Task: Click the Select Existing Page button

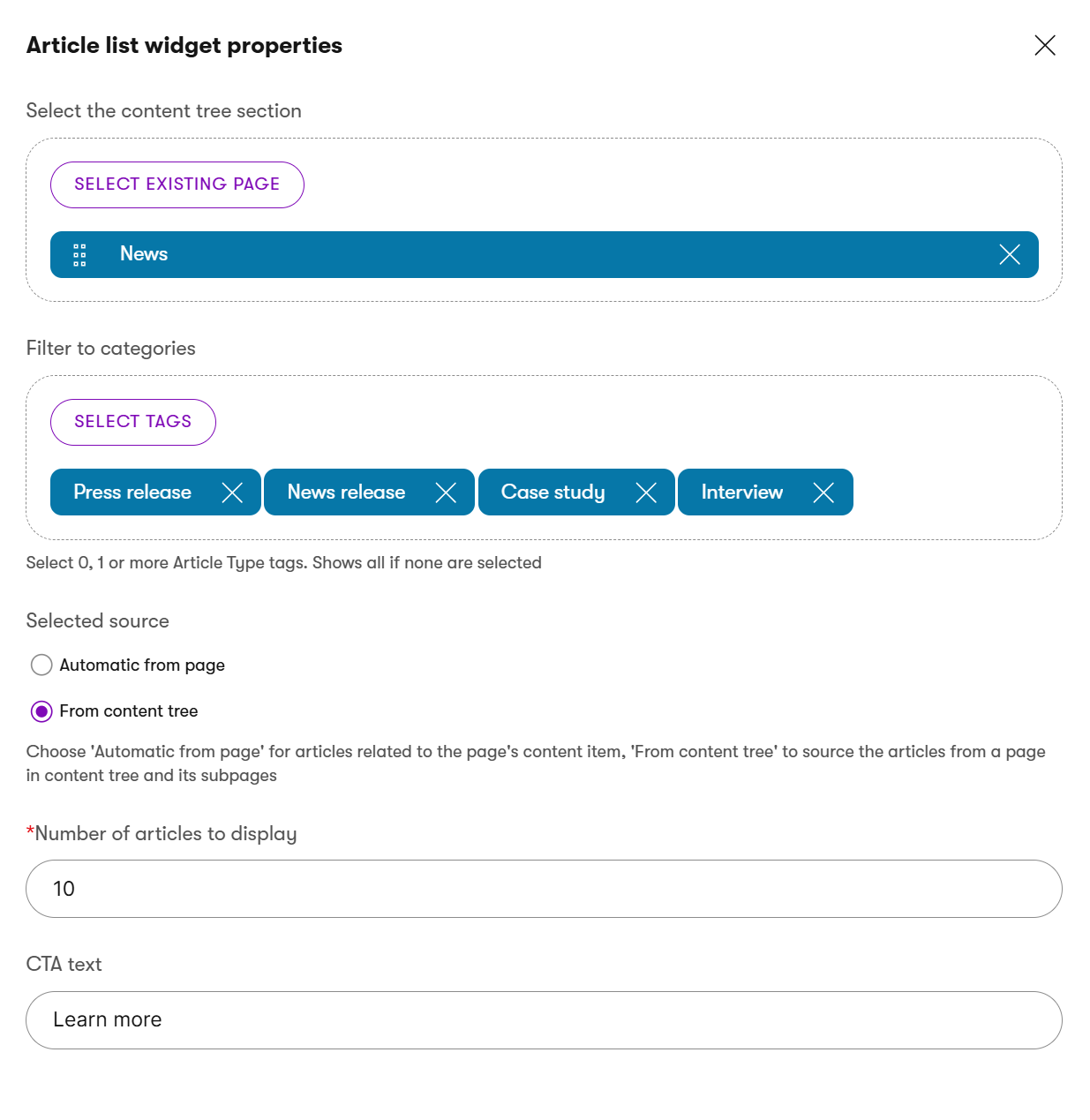Action: 177,184
